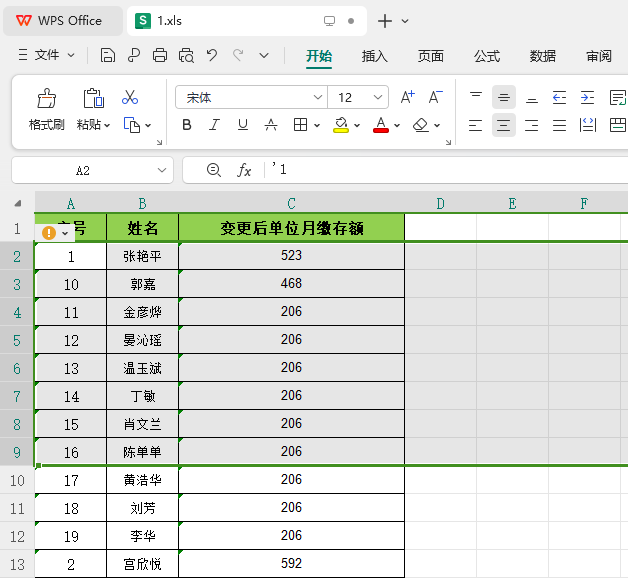Decrease font size with A- icon

pos(435,97)
